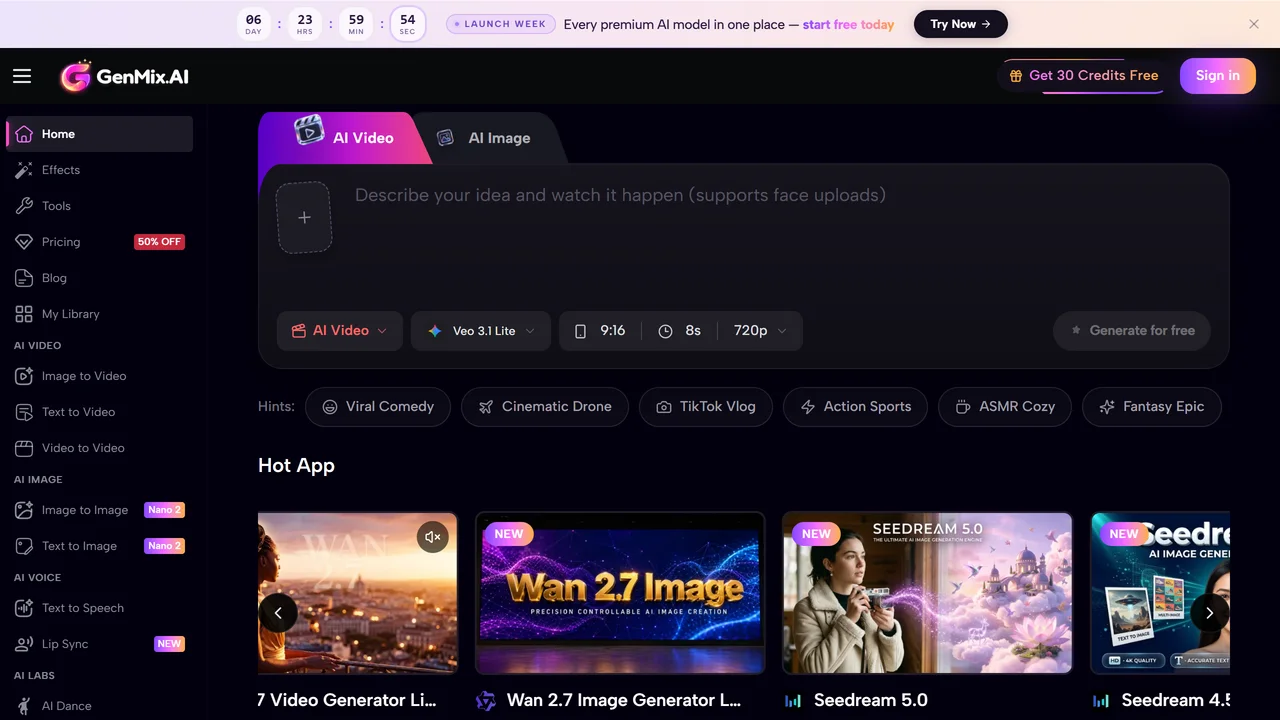
Task: Open My Library grid icon
Action: point(24,314)
